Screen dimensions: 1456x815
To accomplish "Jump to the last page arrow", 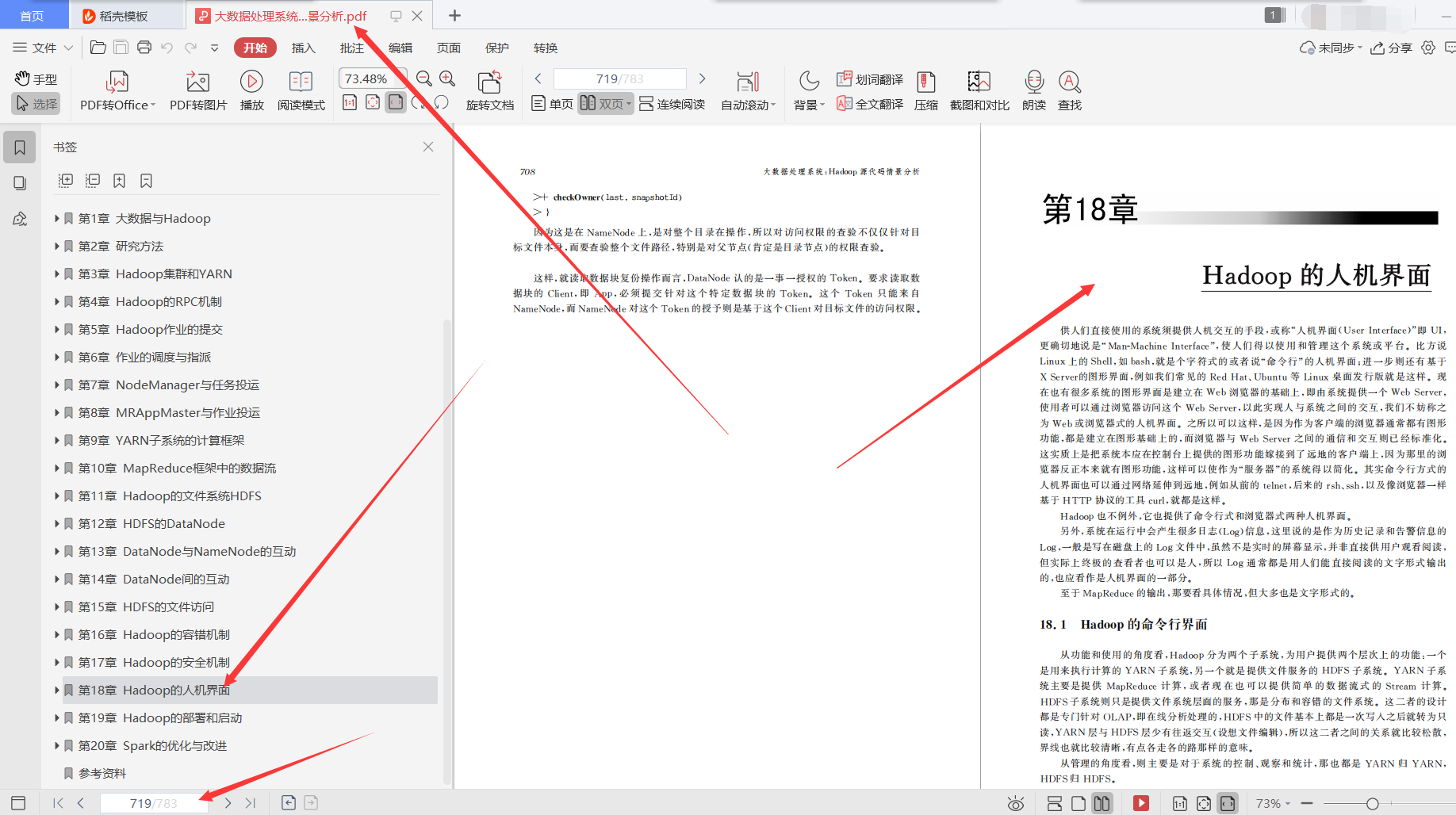I will click(251, 803).
